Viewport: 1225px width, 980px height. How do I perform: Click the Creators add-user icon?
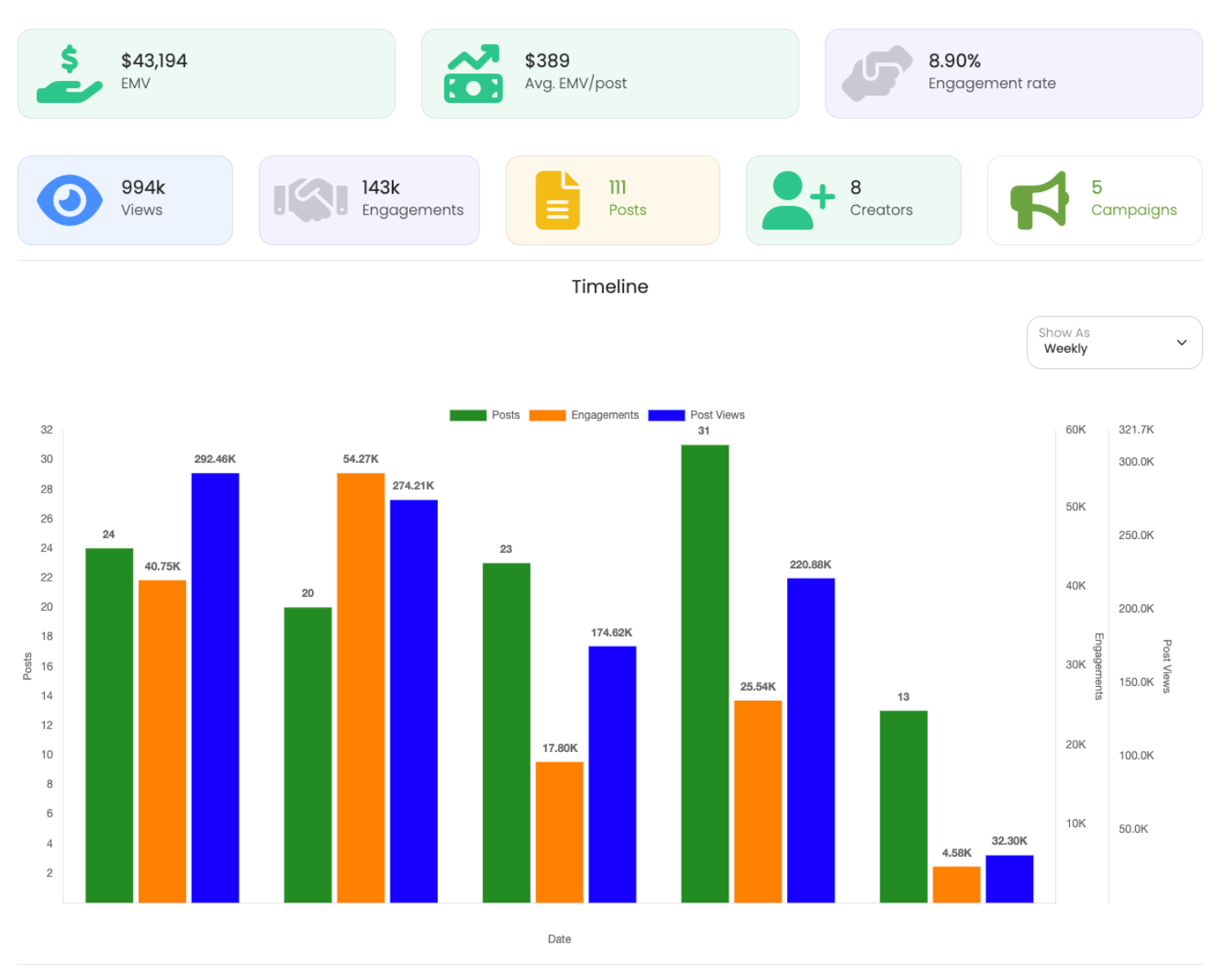coord(798,200)
